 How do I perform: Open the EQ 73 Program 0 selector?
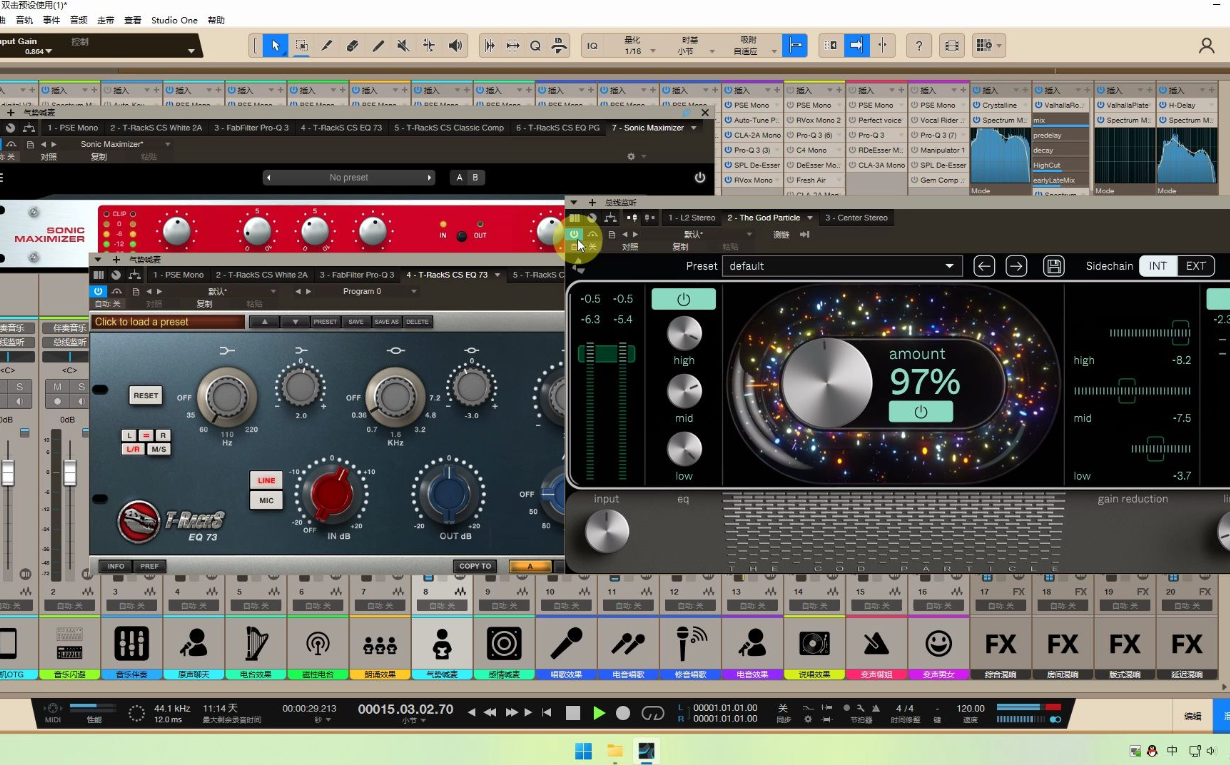point(362,291)
